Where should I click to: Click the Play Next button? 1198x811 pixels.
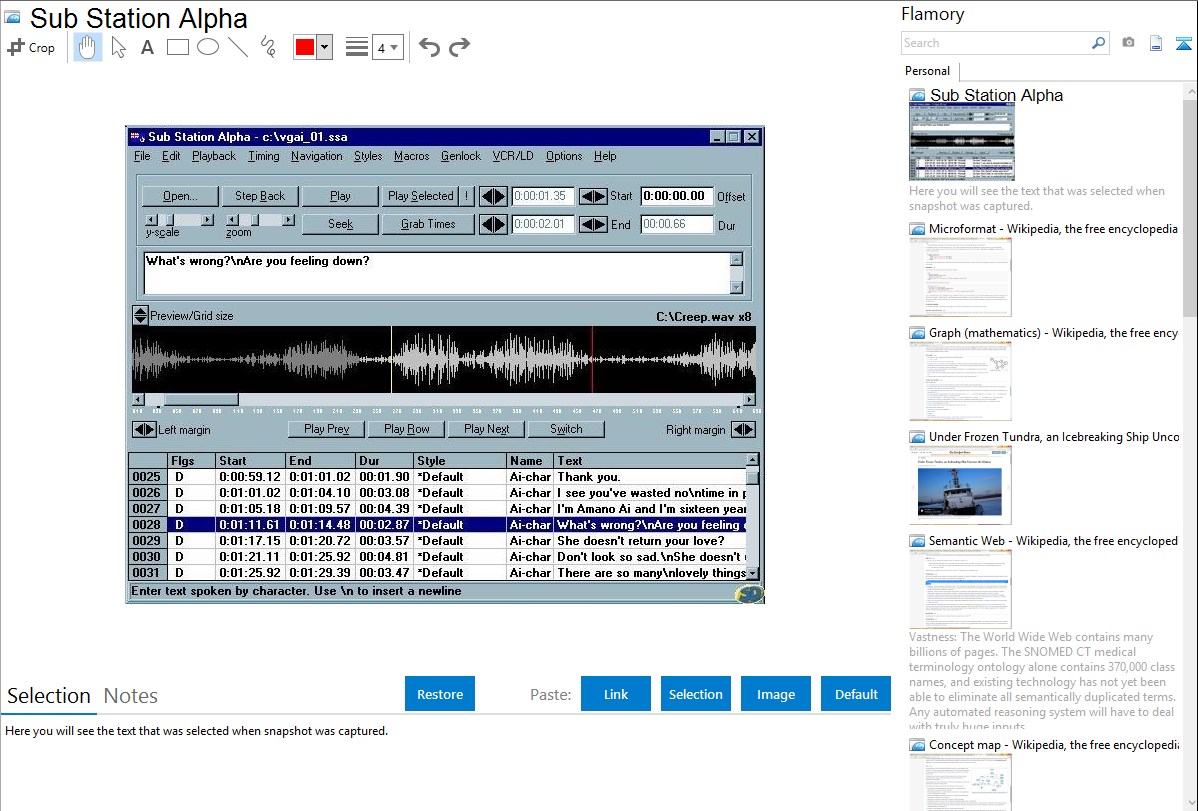point(486,430)
